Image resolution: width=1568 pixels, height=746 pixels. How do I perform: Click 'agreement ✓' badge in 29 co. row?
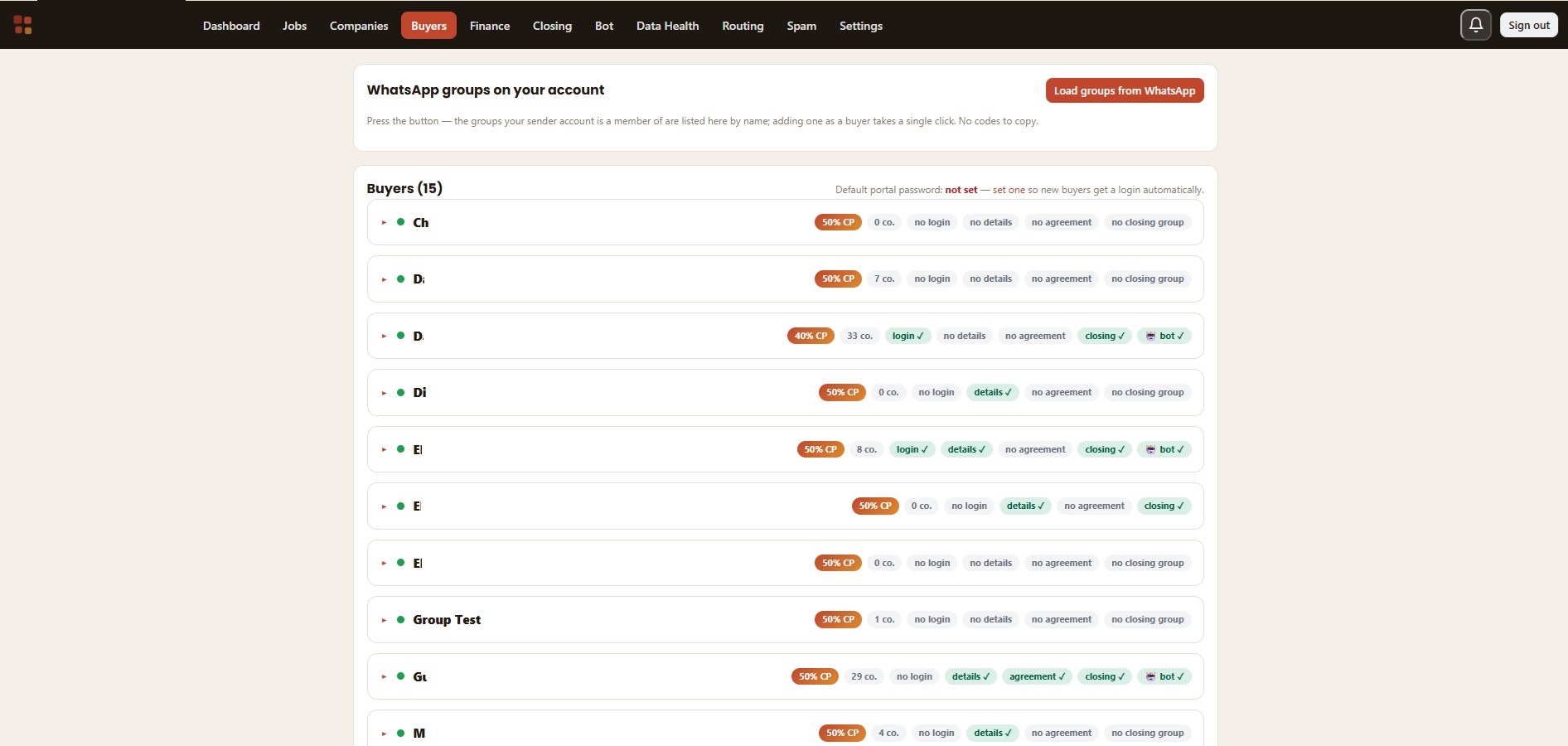click(x=1037, y=676)
